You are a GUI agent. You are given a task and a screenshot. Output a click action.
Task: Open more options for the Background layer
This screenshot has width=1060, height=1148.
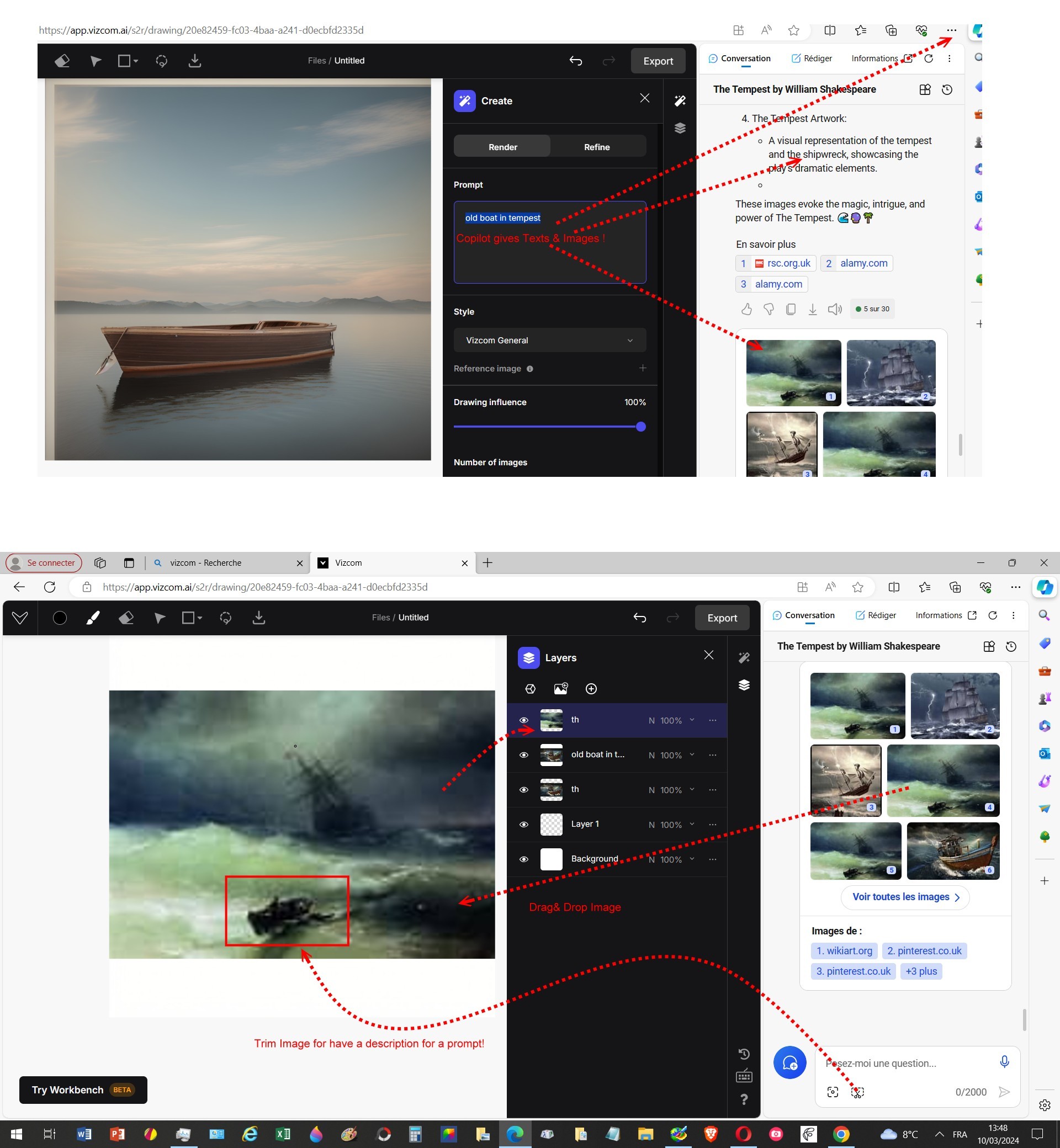click(712, 859)
